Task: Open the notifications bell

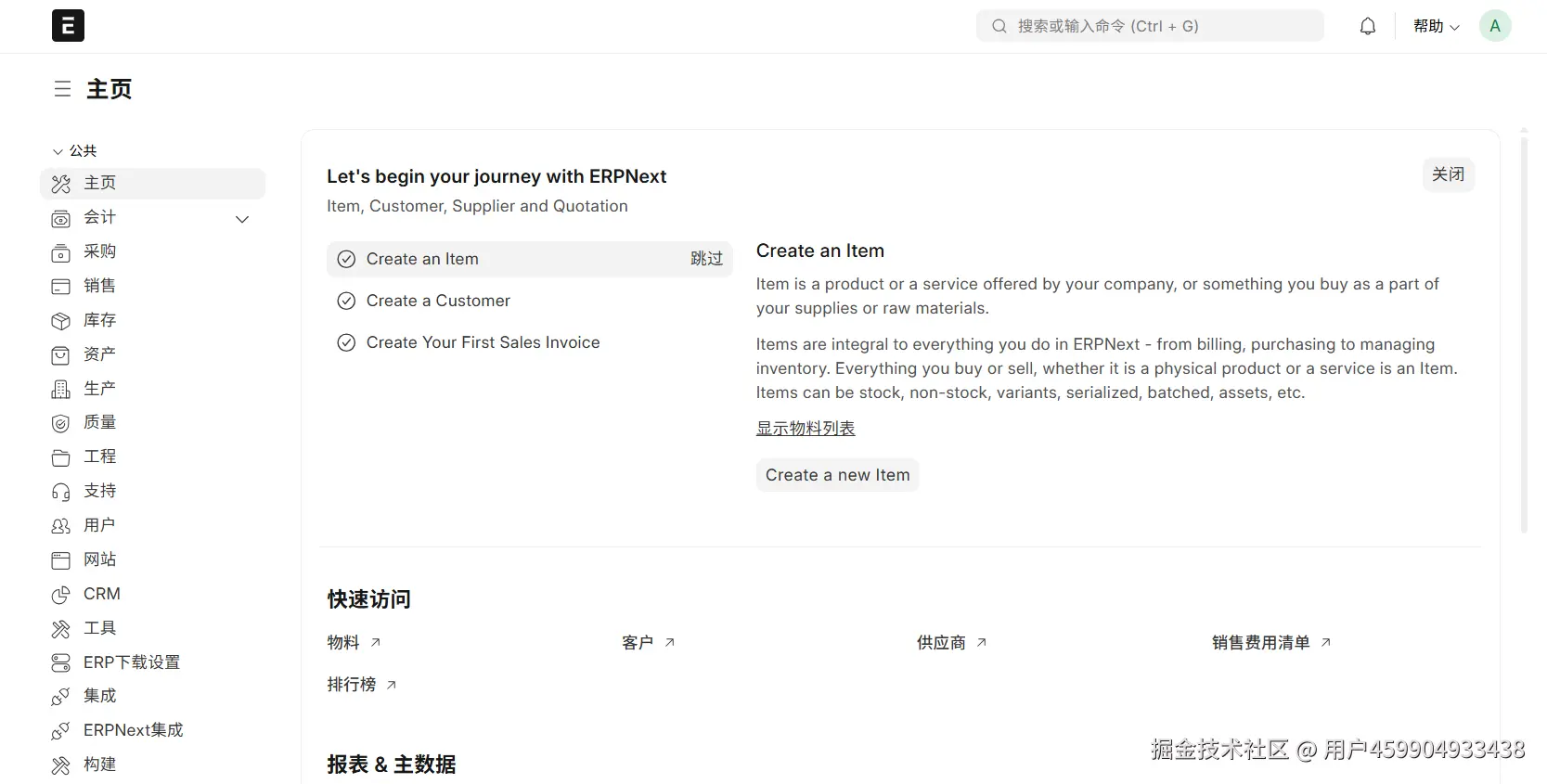Action: [1367, 27]
